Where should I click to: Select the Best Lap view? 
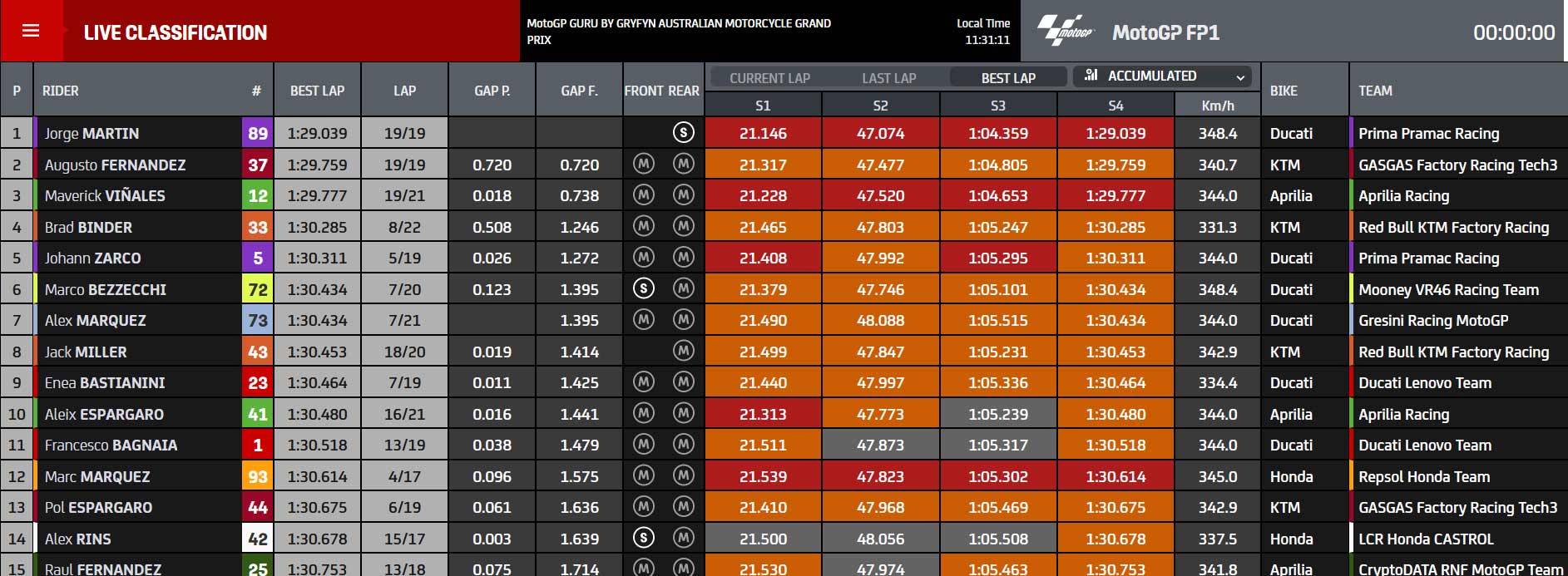tap(1008, 78)
